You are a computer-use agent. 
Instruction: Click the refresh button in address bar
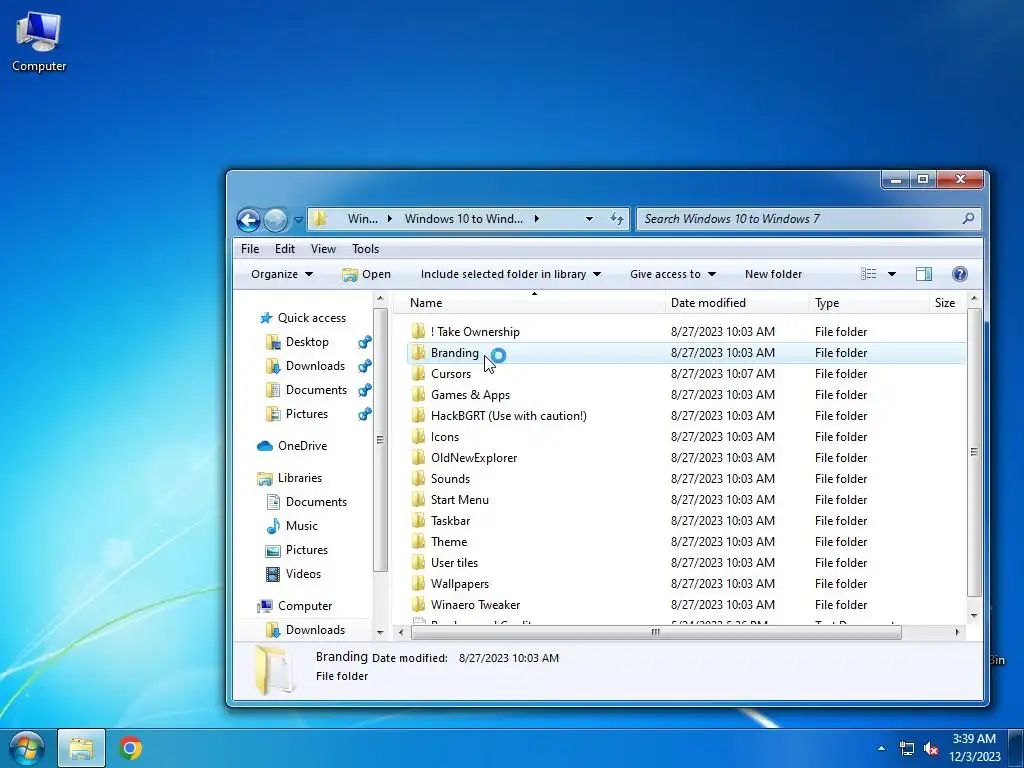coord(616,219)
